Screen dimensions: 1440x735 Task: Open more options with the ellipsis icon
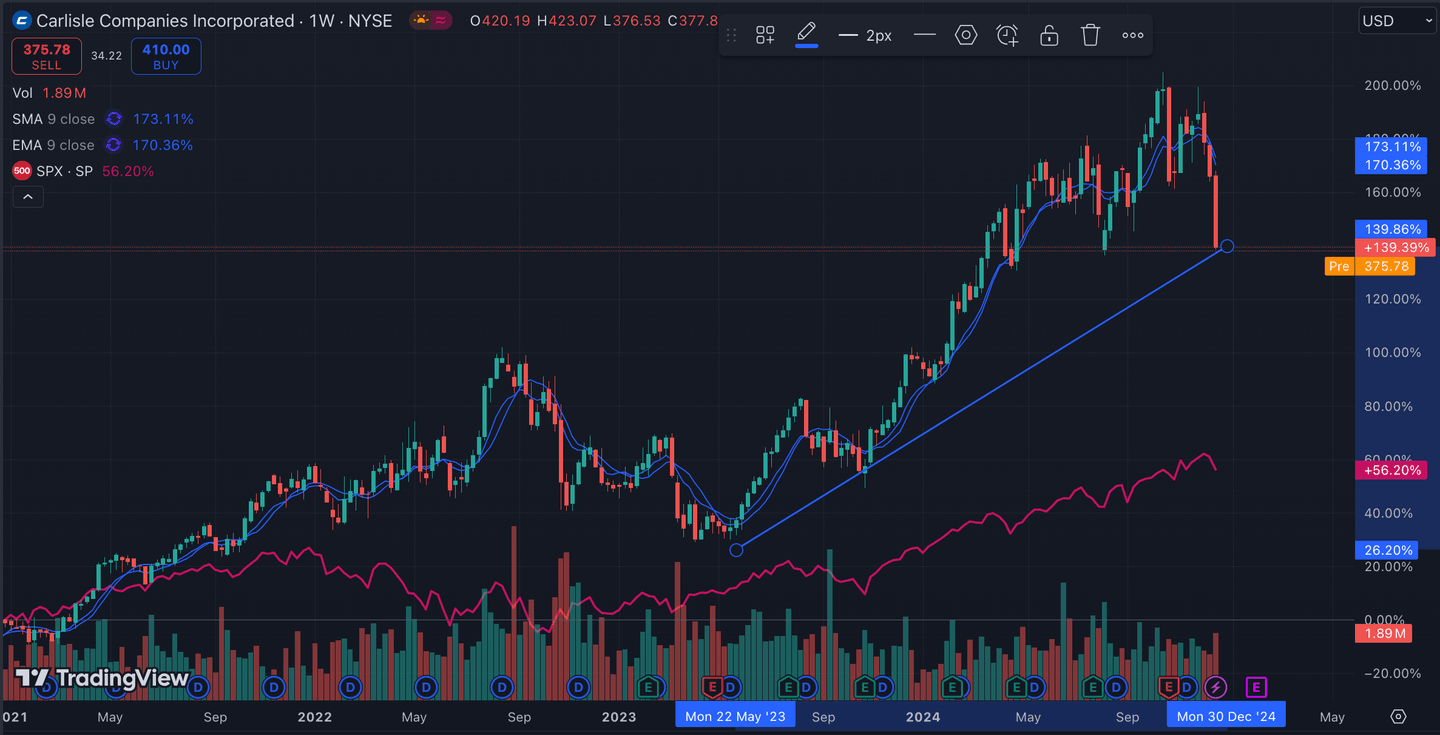click(1132, 34)
